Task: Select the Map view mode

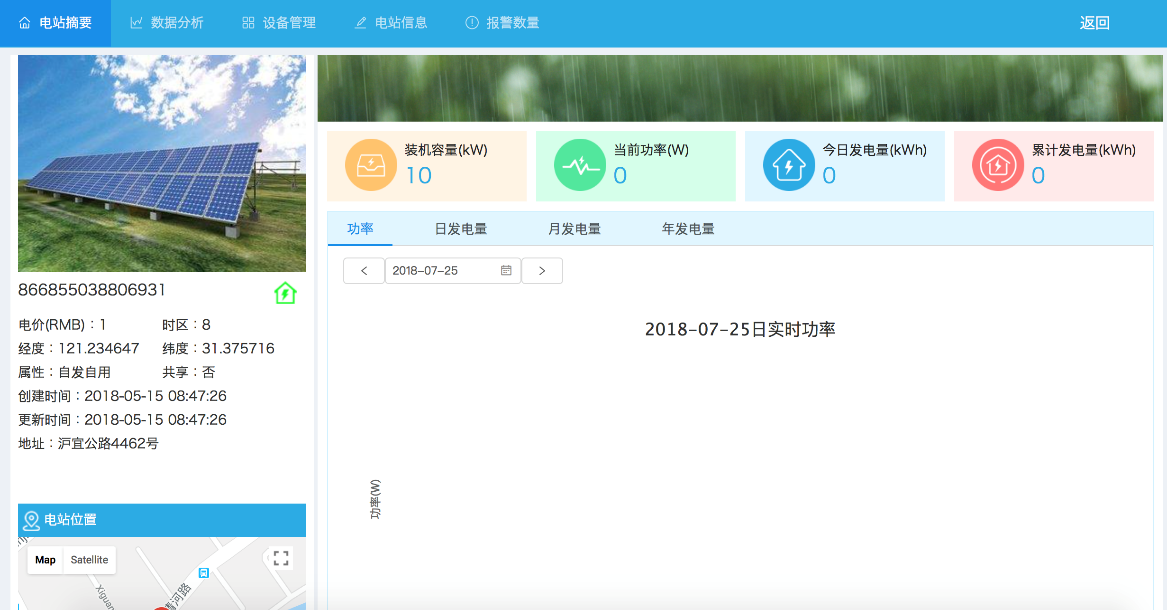Action: (x=45, y=560)
